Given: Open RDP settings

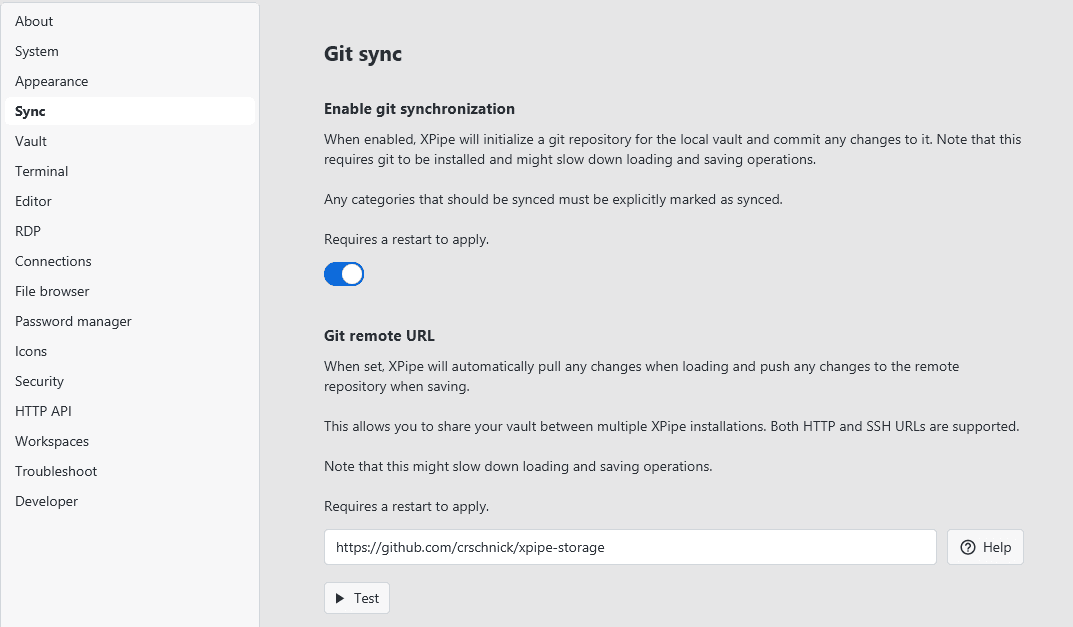Looking at the screenshot, I should point(28,231).
